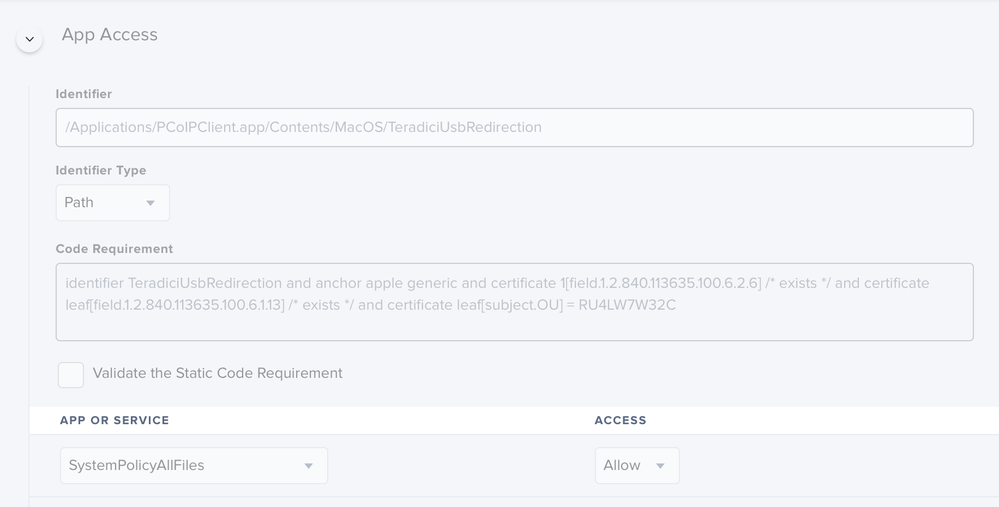Click the Validate the Static Code Requirement label
Screen dimensions: 999x507
coord(217,373)
